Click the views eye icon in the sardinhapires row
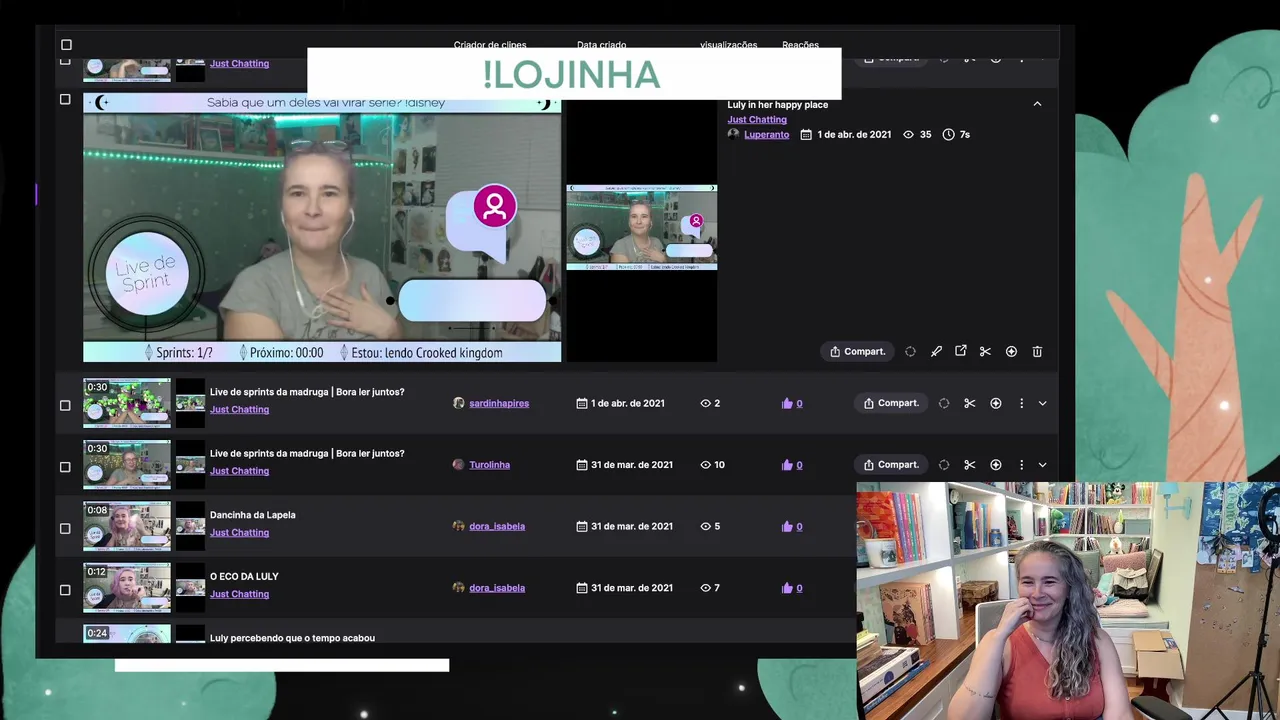This screenshot has height=720, width=1280. (705, 403)
